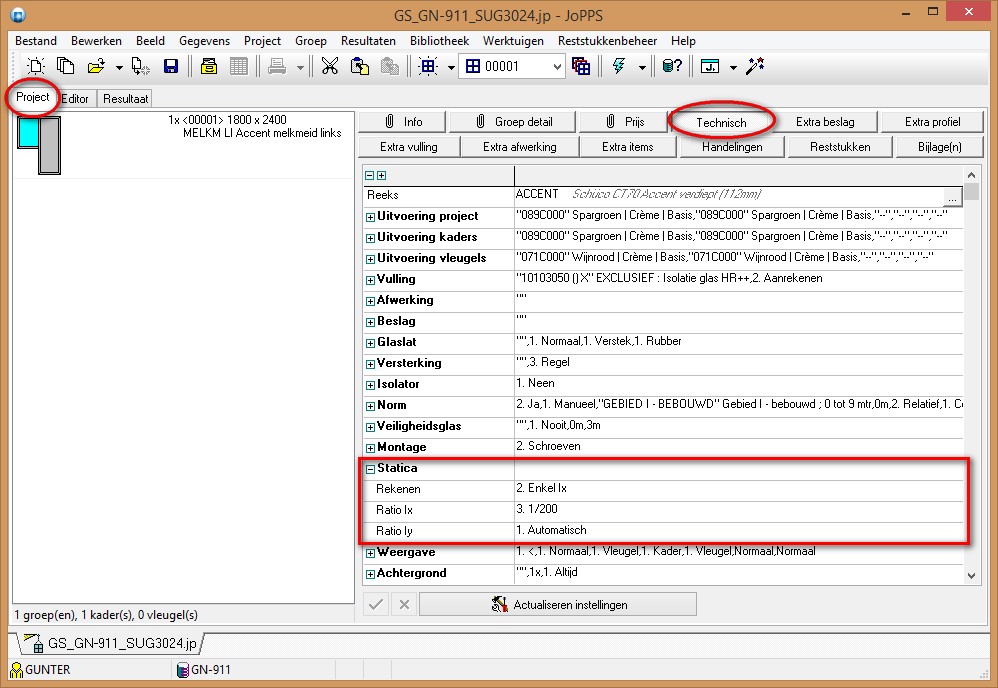Screen dimensions: 998x688
Task: Open the Bibliotheek menu
Action: click(439, 41)
